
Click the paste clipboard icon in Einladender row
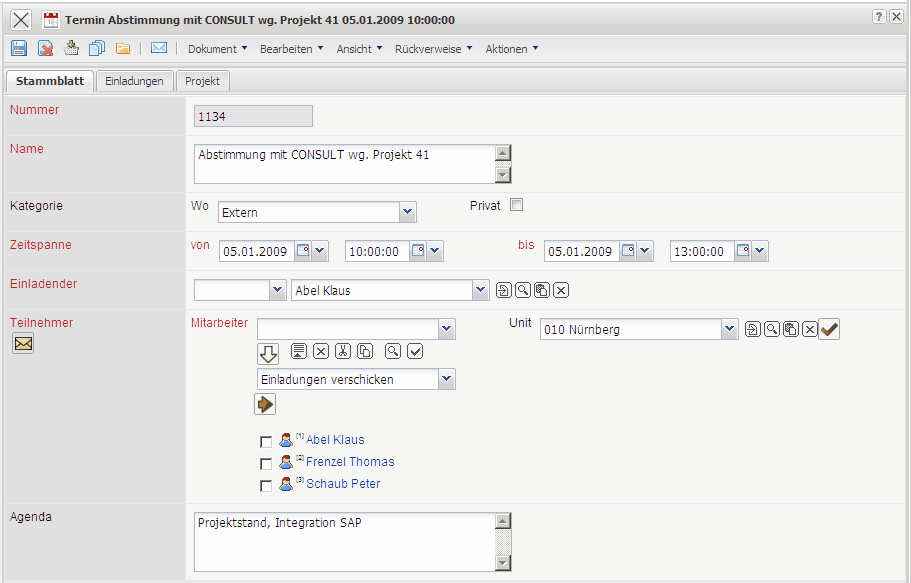pyautogui.click(x=541, y=290)
